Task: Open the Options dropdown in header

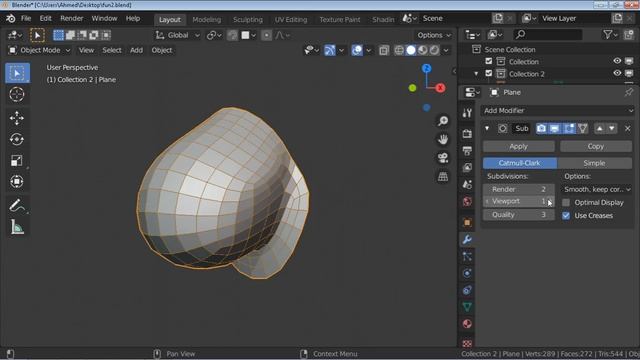Action: [434, 35]
